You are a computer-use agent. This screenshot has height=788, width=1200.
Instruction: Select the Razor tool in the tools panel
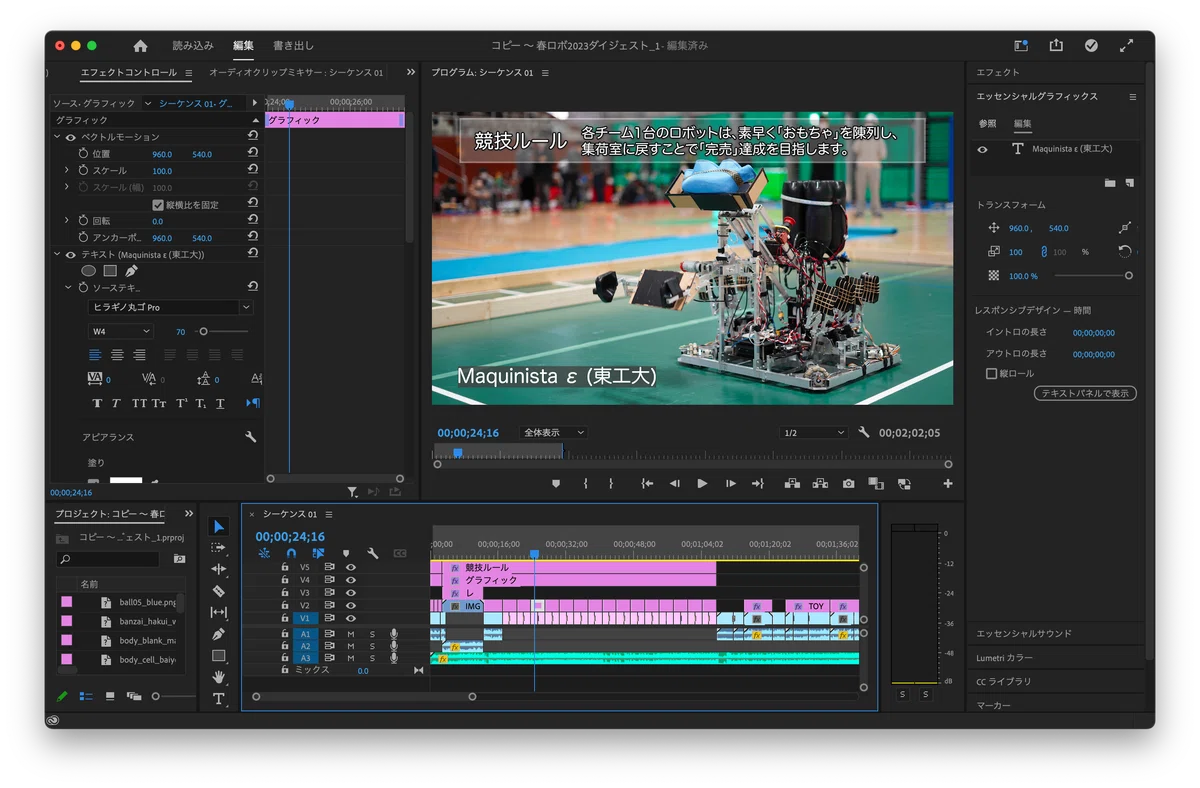219,591
